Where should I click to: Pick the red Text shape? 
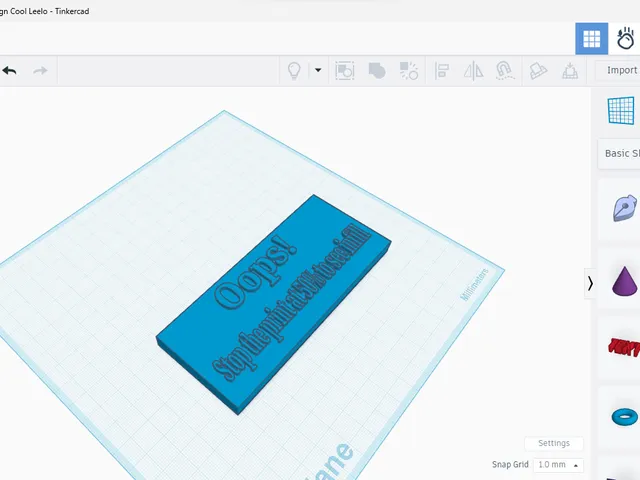624,347
